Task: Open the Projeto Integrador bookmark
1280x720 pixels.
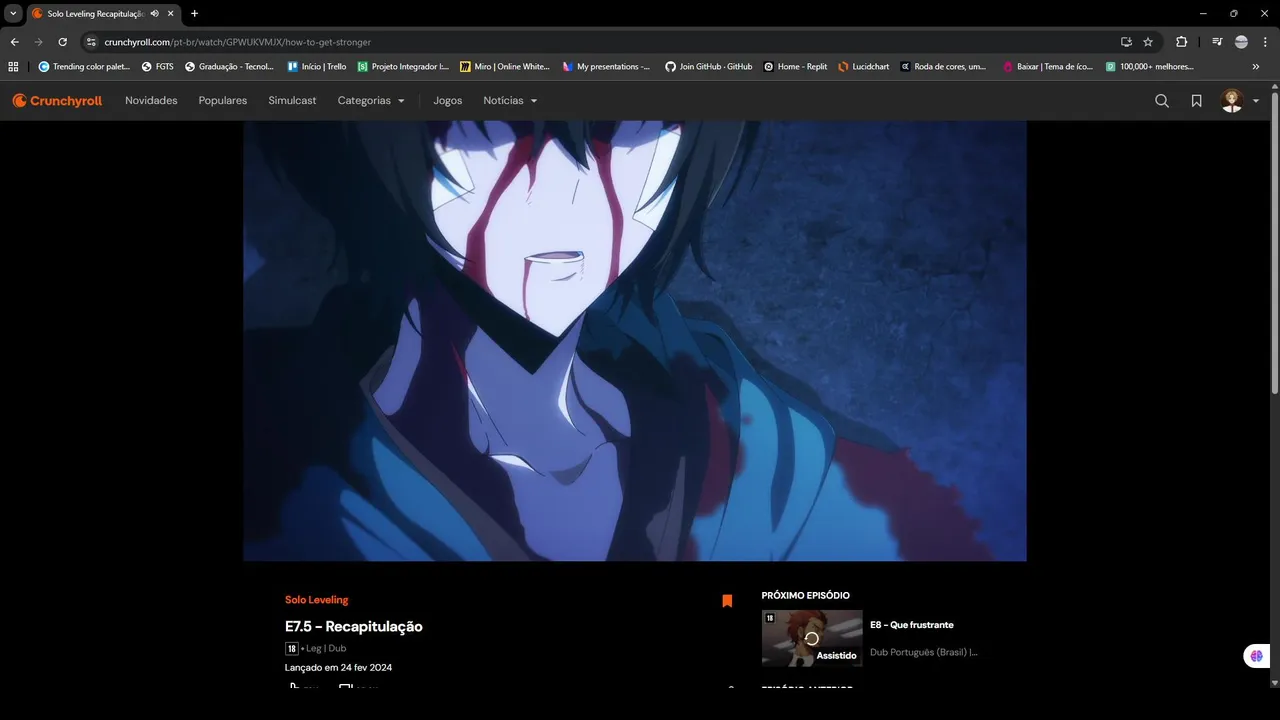Action: (x=403, y=67)
